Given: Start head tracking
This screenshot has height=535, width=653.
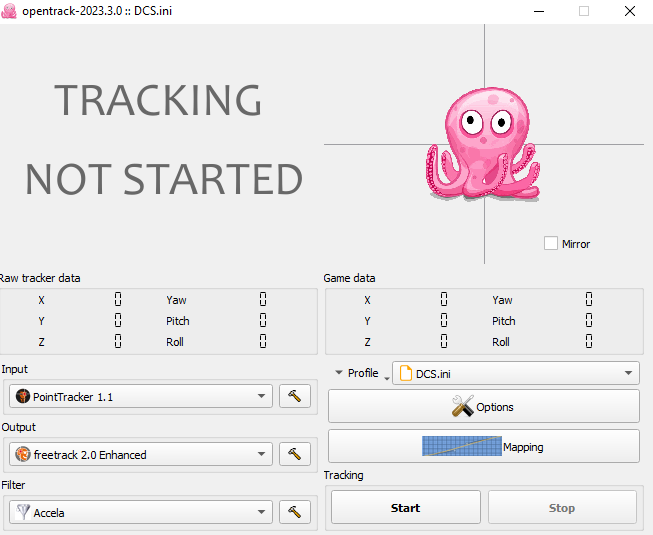Looking at the screenshot, I should point(406,507).
